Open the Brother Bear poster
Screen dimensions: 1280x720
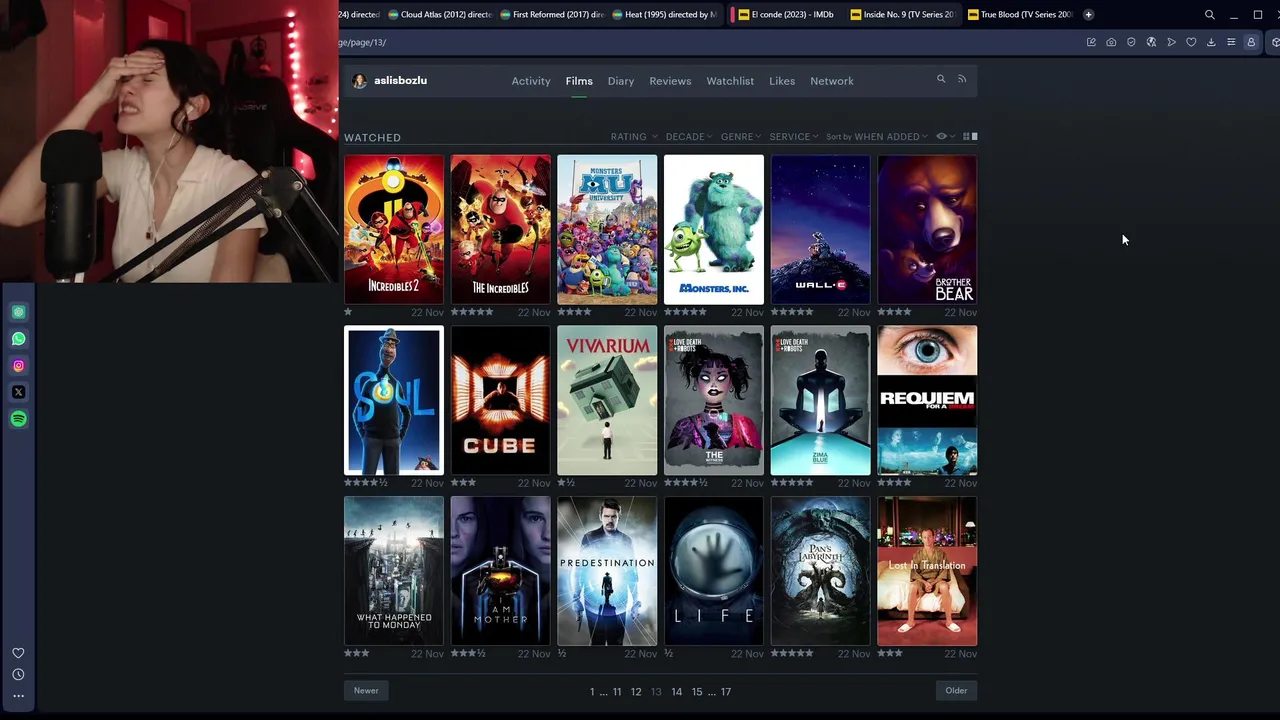point(927,230)
